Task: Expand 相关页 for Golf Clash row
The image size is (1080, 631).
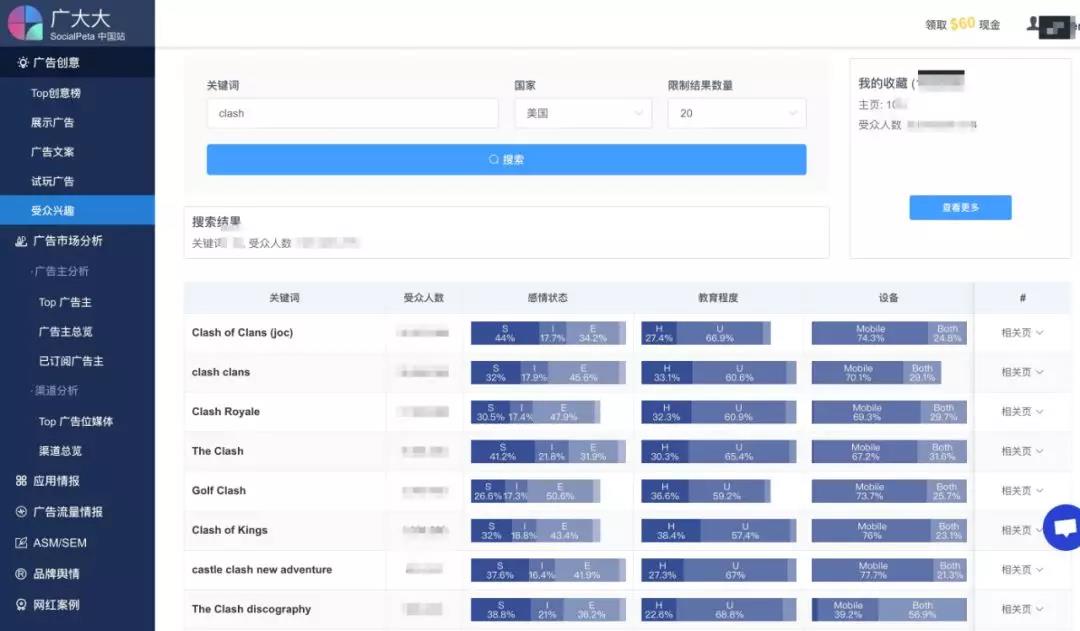Action: (1022, 490)
